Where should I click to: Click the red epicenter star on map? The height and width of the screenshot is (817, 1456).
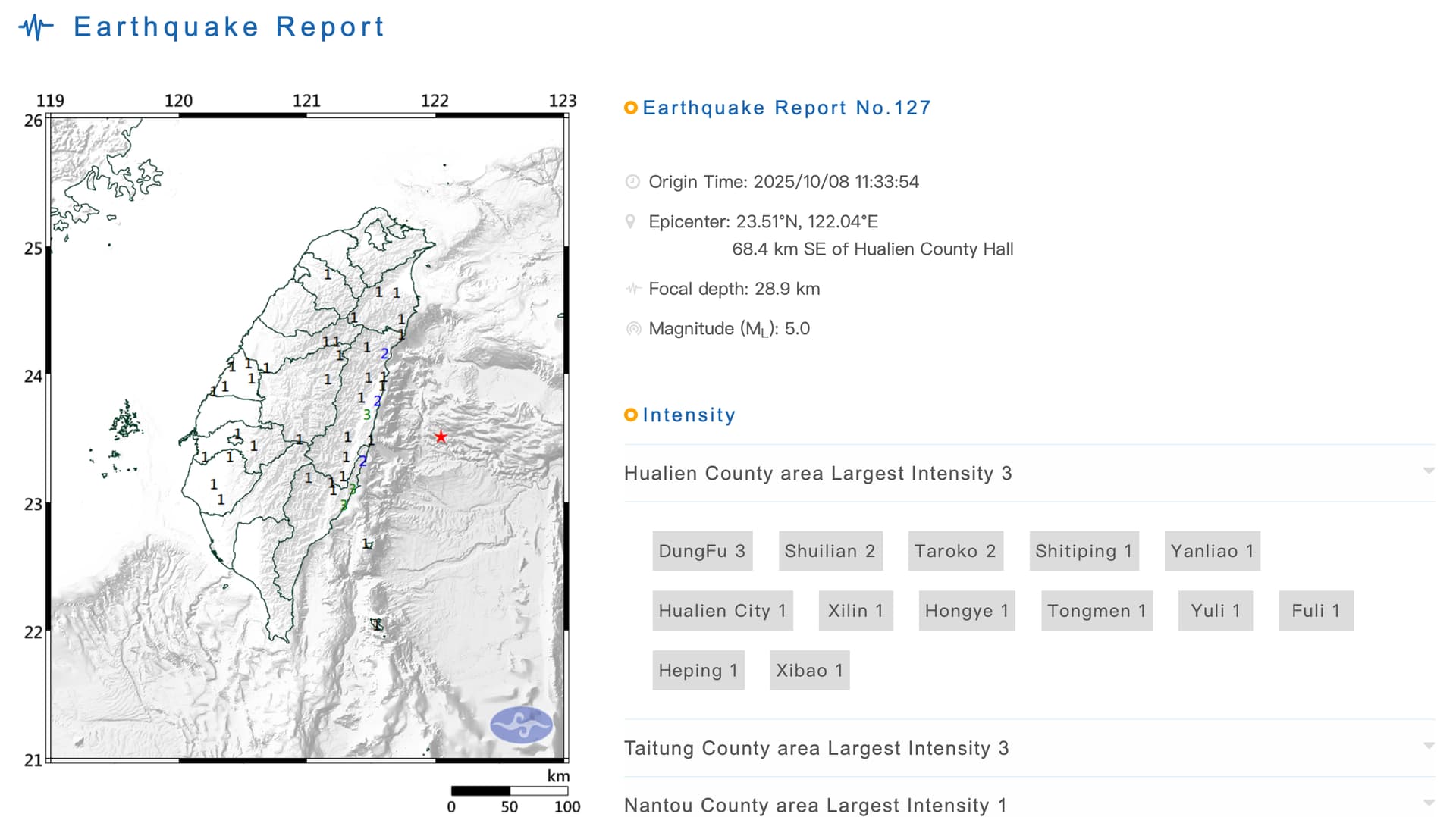(441, 437)
